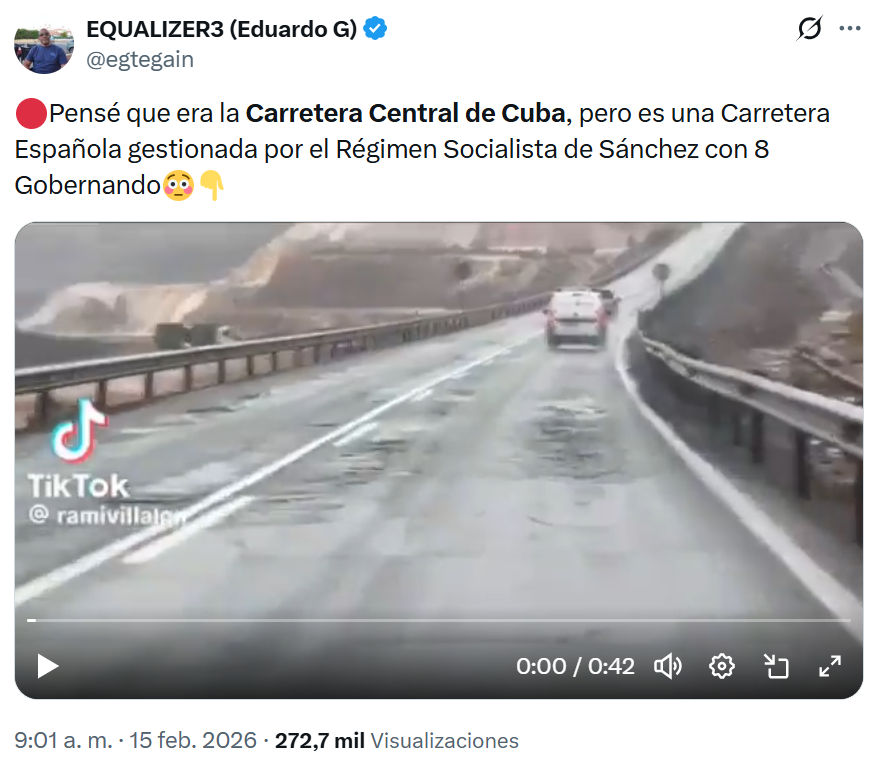This screenshot has width=880, height=757.
Task: Click the picture-in-picture icon
Action: (776, 666)
